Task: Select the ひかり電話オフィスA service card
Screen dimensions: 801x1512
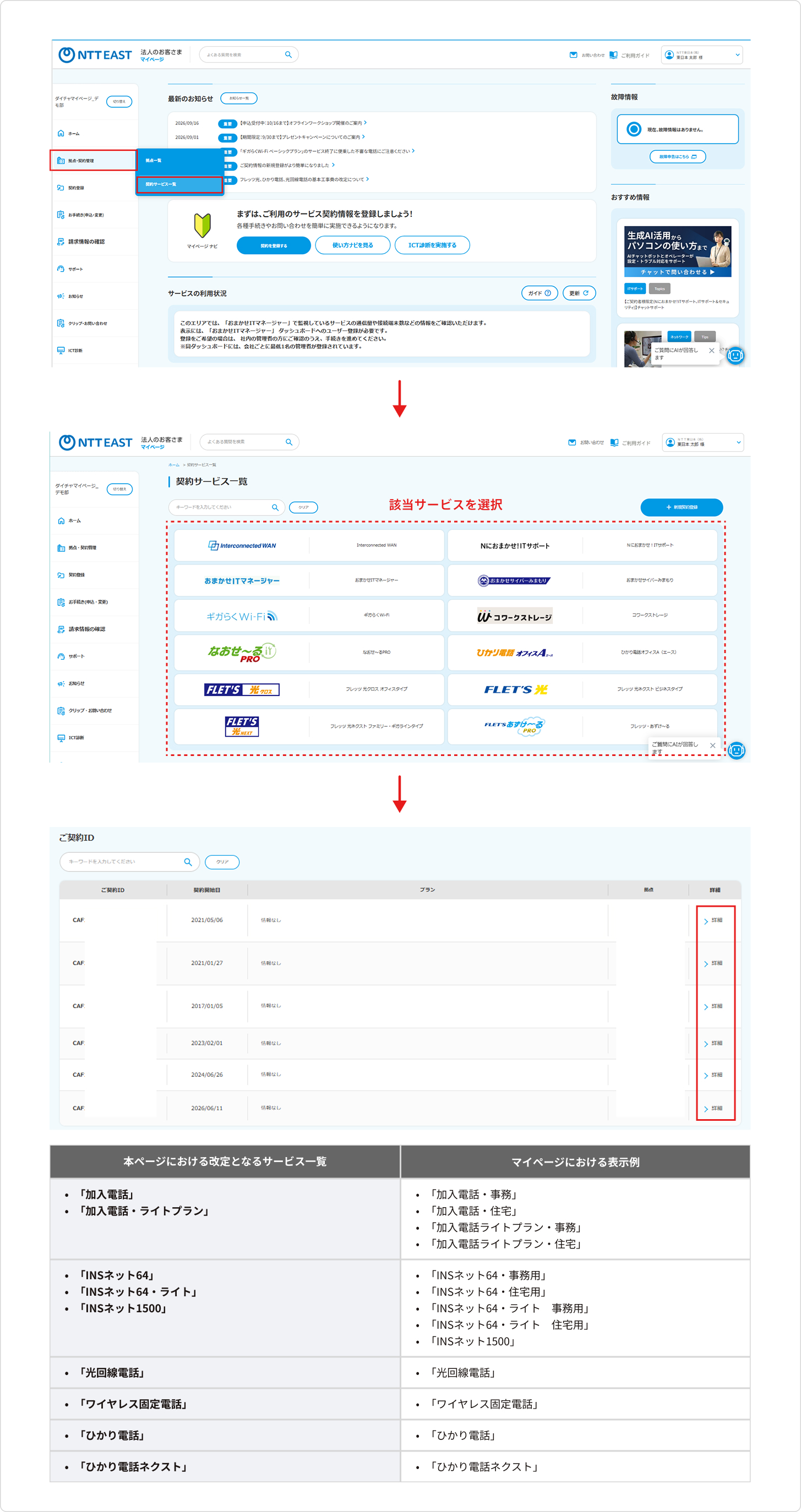Action: pos(582,652)
